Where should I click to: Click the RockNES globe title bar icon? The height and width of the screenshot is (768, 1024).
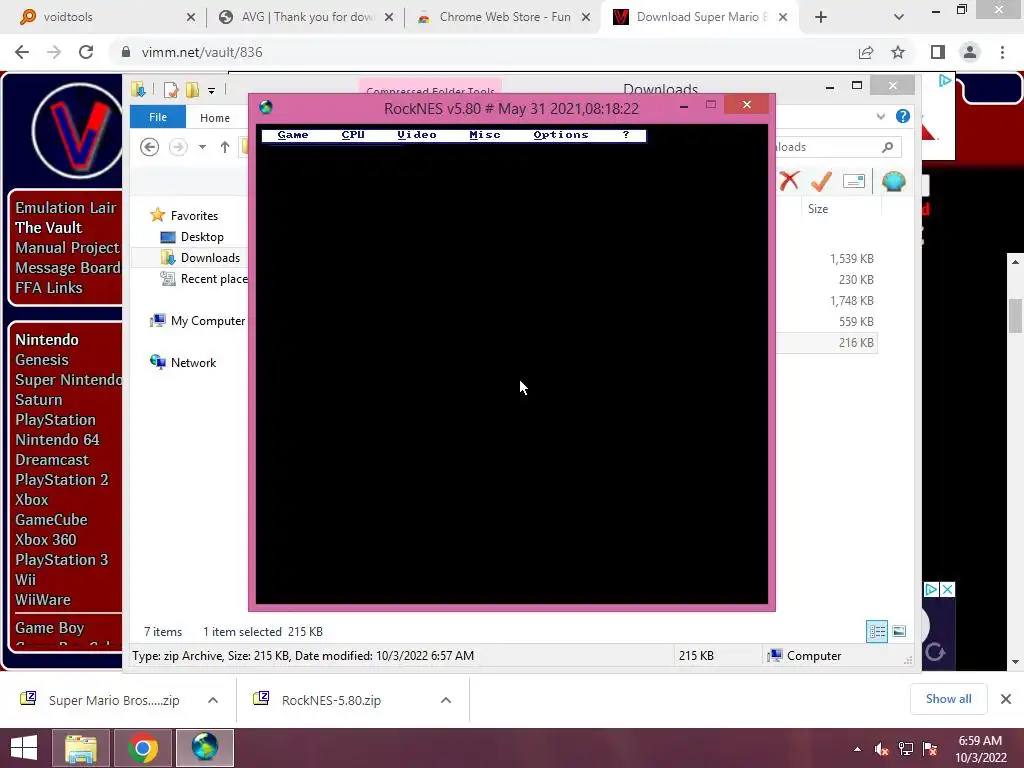tap(266, 108)
